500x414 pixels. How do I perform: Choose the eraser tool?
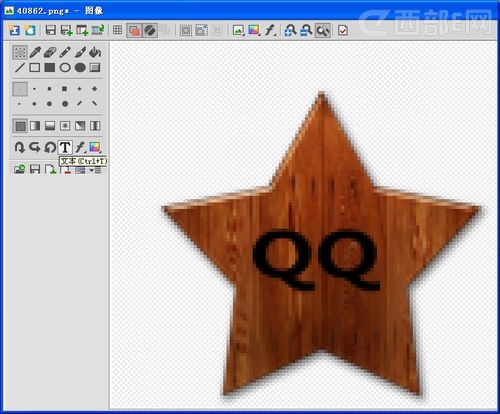(50, 52)
